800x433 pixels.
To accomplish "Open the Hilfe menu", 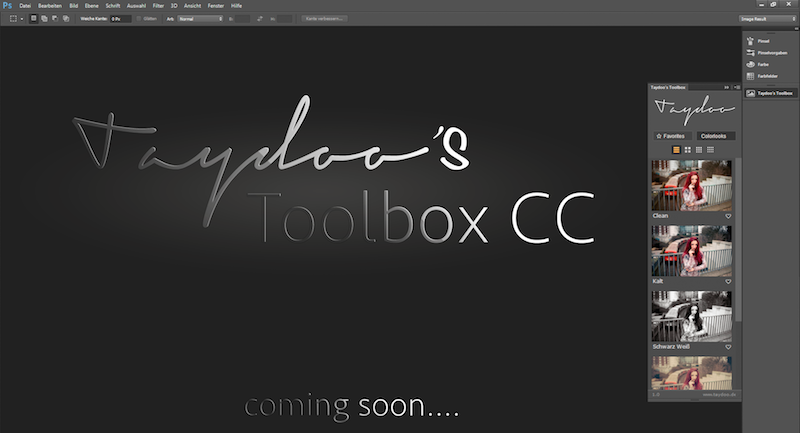I will [236, 6].
